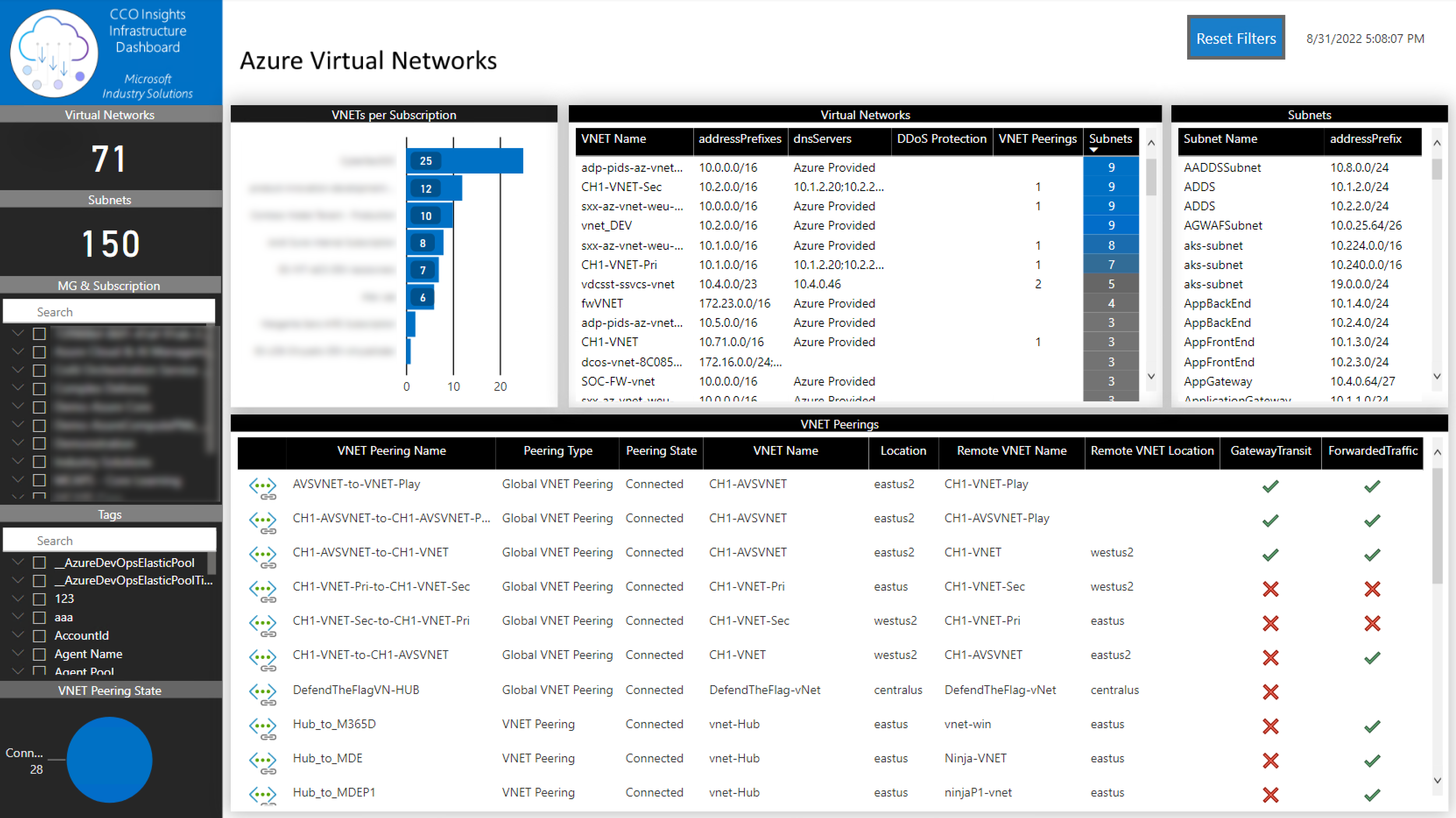Click ForwardedTraffic checkmark for AVSVNET-to-VNET-Play

pyautogui.click(x=1372, y=486)
